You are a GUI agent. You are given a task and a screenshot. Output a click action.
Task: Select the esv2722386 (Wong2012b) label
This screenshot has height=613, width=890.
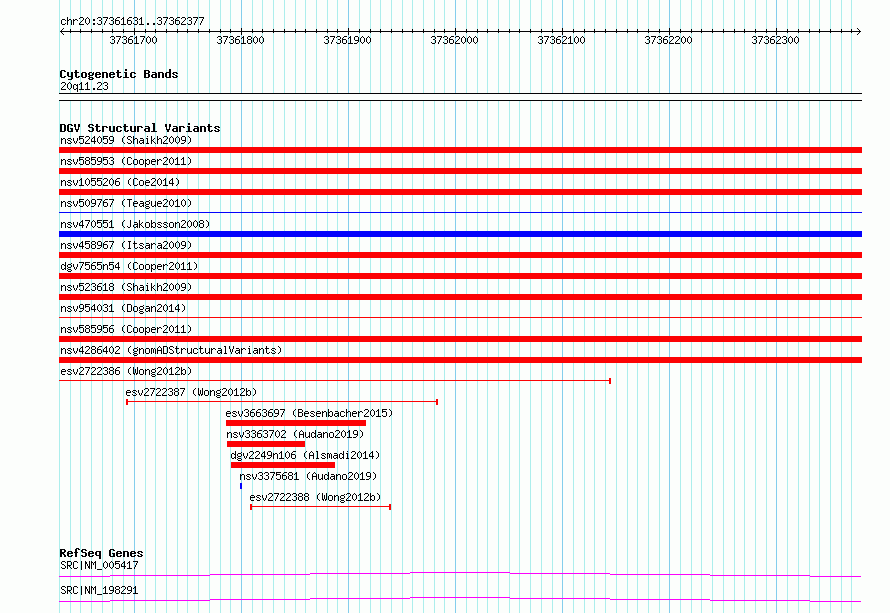pyautogui.click(x=126, y=371)
